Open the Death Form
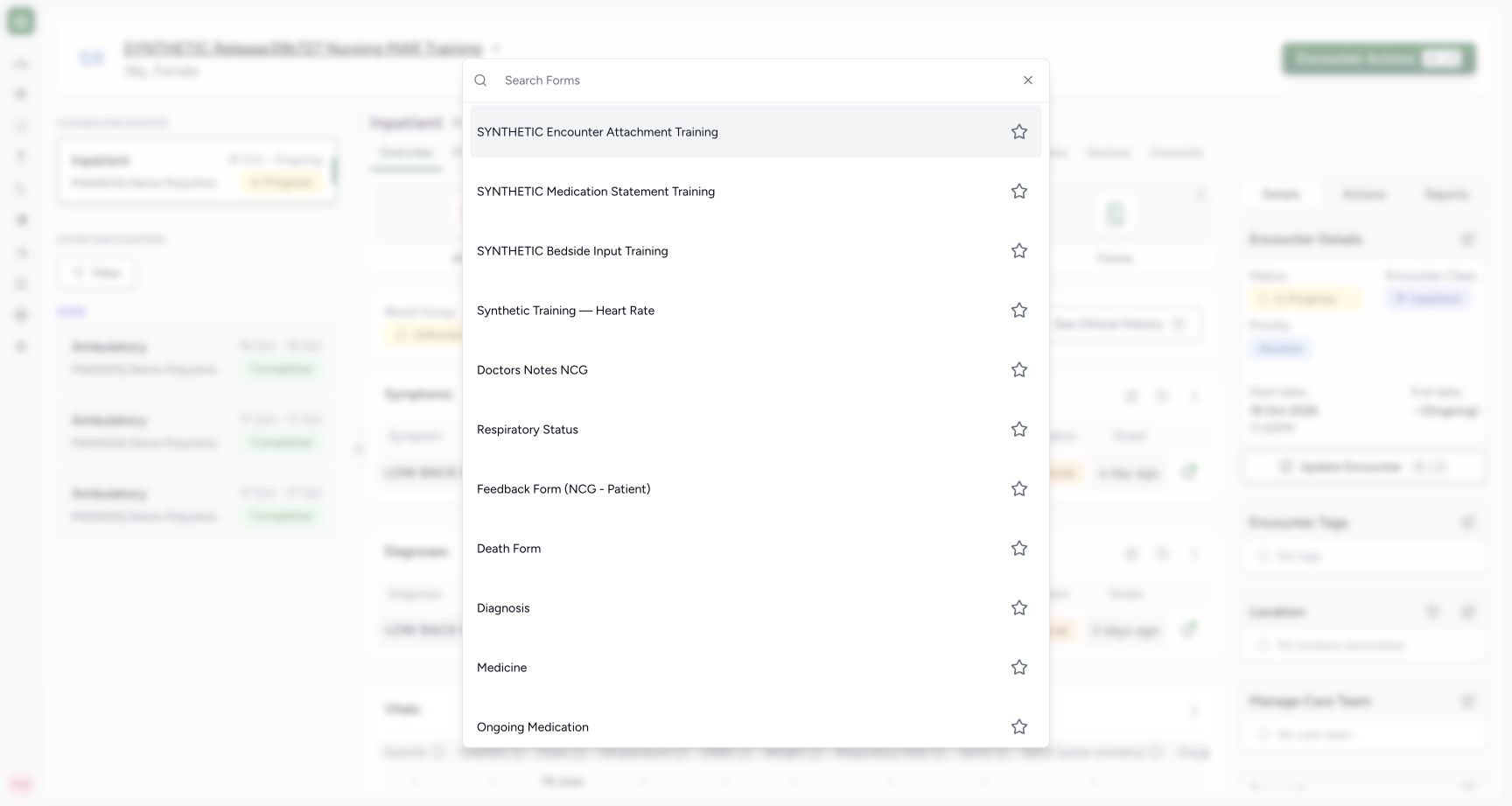The image size is (1512, 806). (756, 549)
